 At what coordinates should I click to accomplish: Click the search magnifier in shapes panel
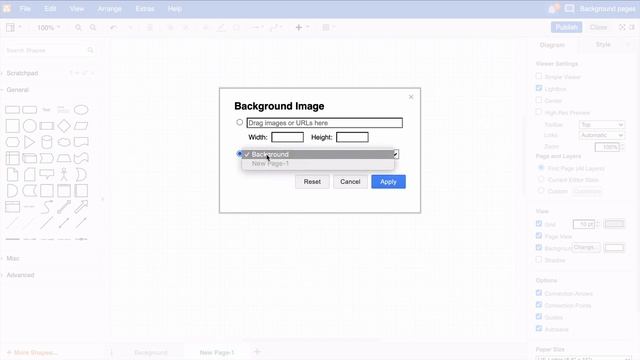91,50
